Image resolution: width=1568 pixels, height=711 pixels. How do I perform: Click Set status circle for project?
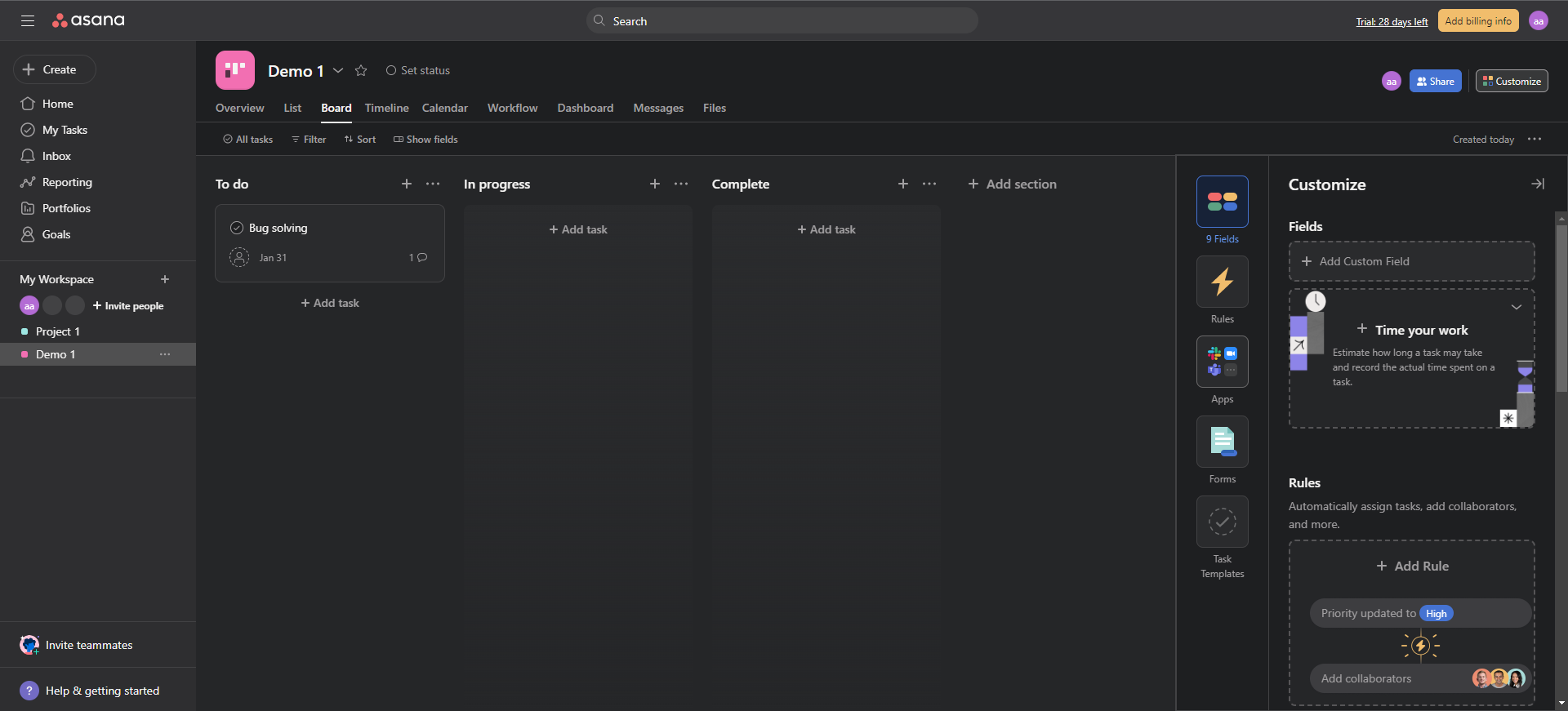click(x=391, y=71)
